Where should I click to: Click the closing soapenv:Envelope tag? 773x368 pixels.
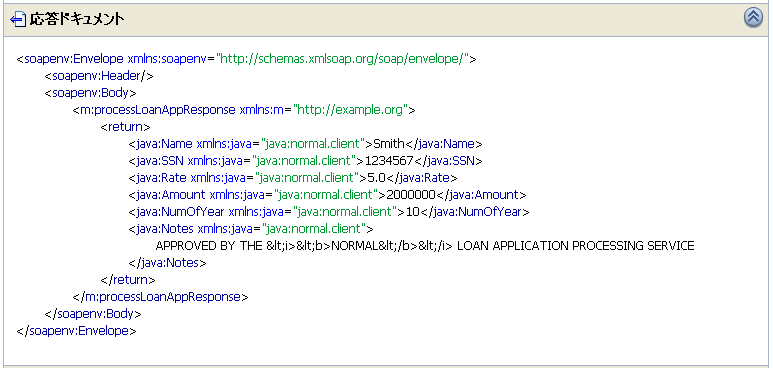(x=76, y=331)
